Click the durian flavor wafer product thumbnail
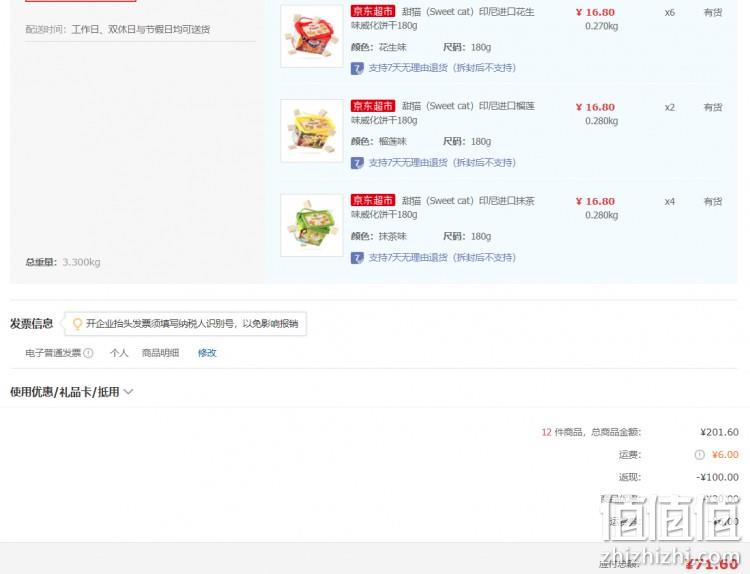 coord(312,131)
